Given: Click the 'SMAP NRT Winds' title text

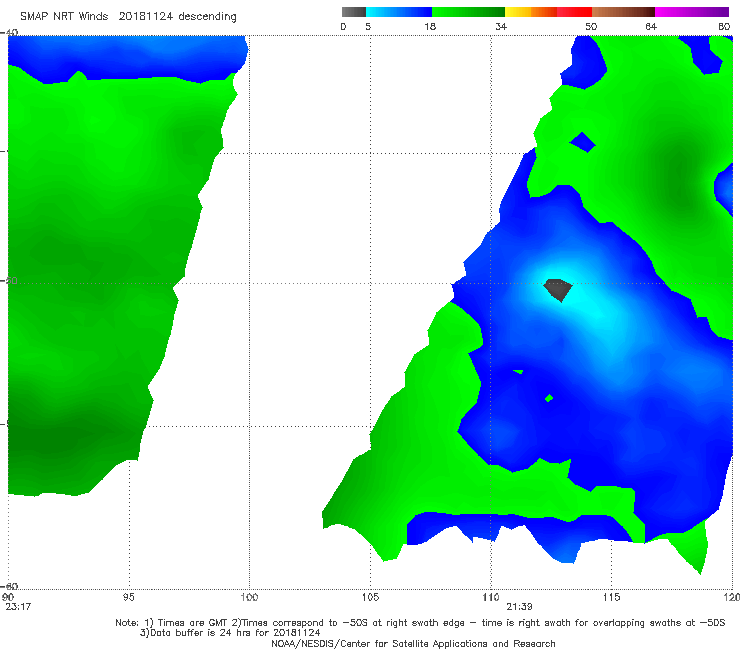Looking at the screenshot, I should (64, 16).
